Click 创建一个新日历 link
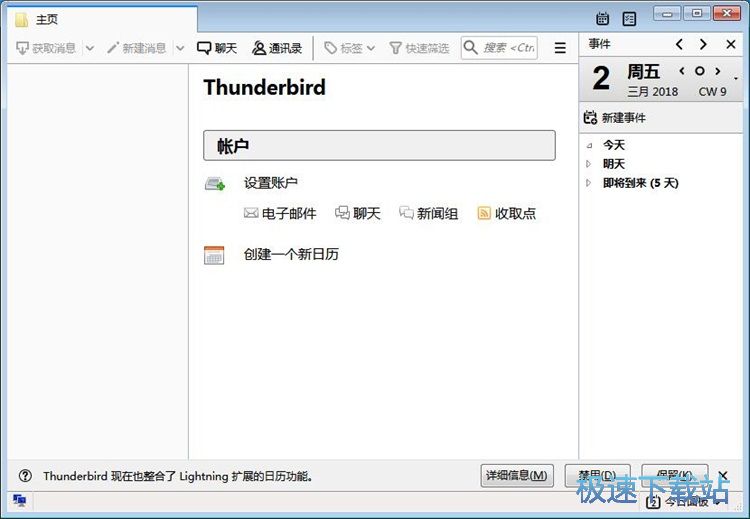 291,254
